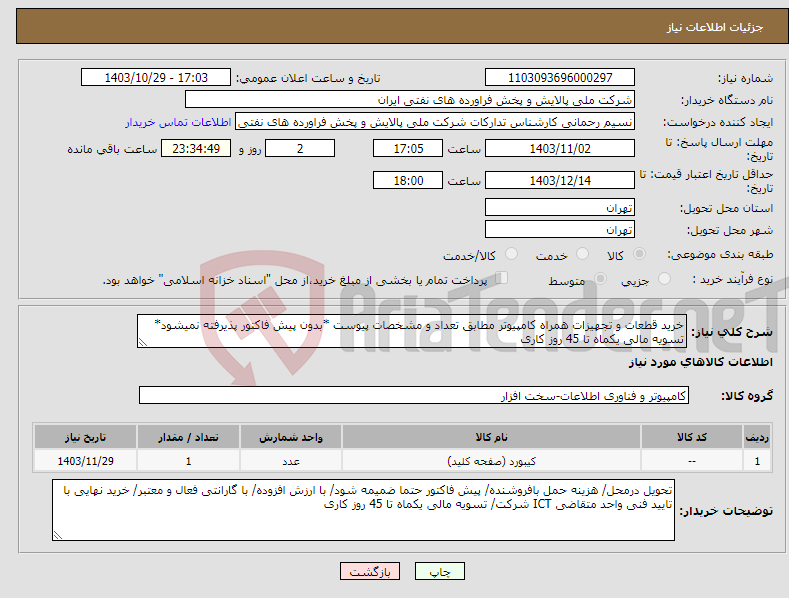
Task: Toggle the اسناد خزانه اسلامی payment checkbox
Action: tap(502, 278)
